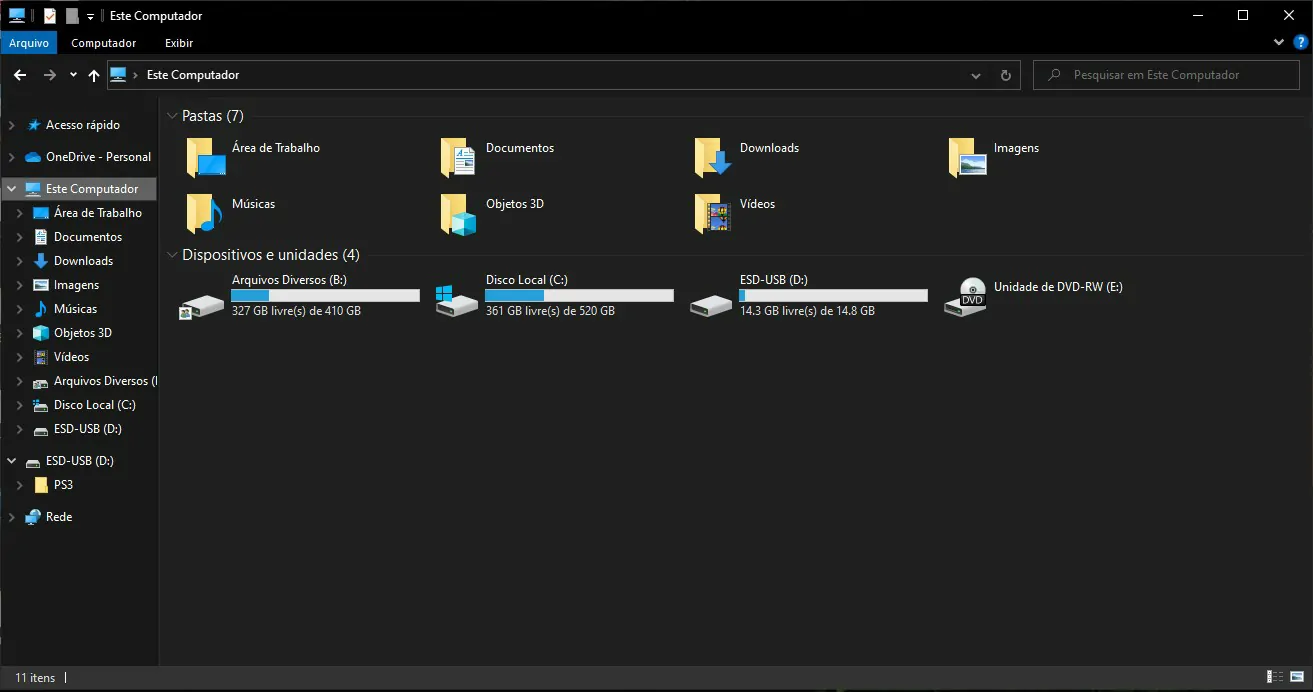The width and height of the screenshot is (1313, 692).
Task: Refresh the Este Computador view
Action: coord(1006,75)
